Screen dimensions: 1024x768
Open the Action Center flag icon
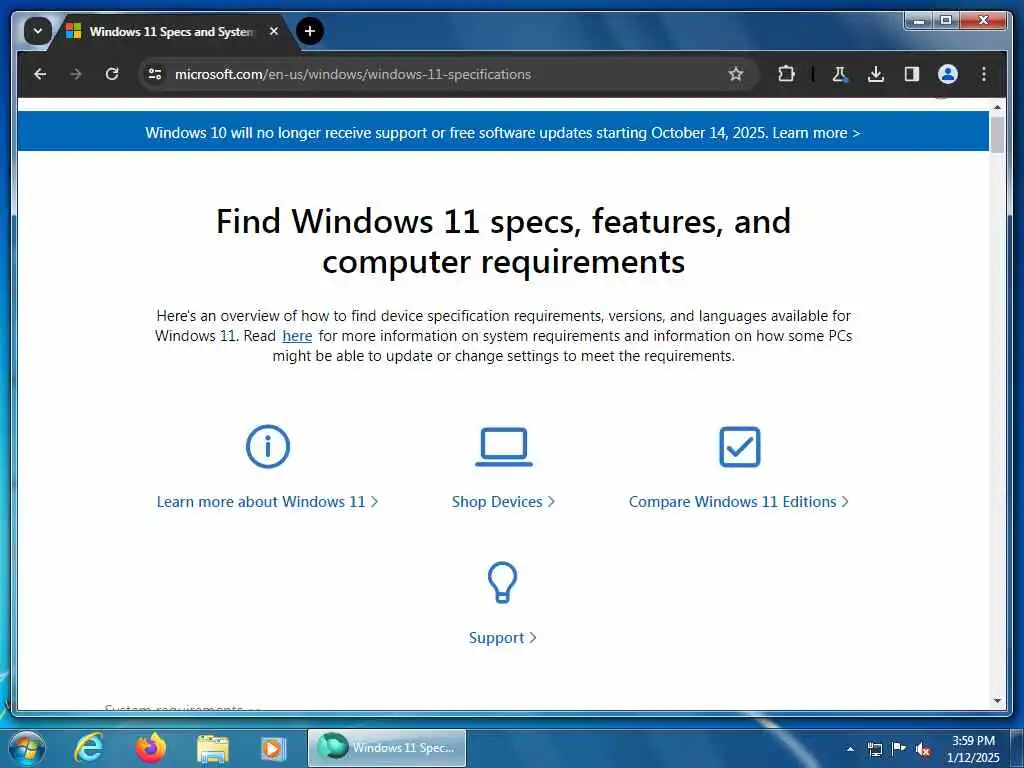899,748
